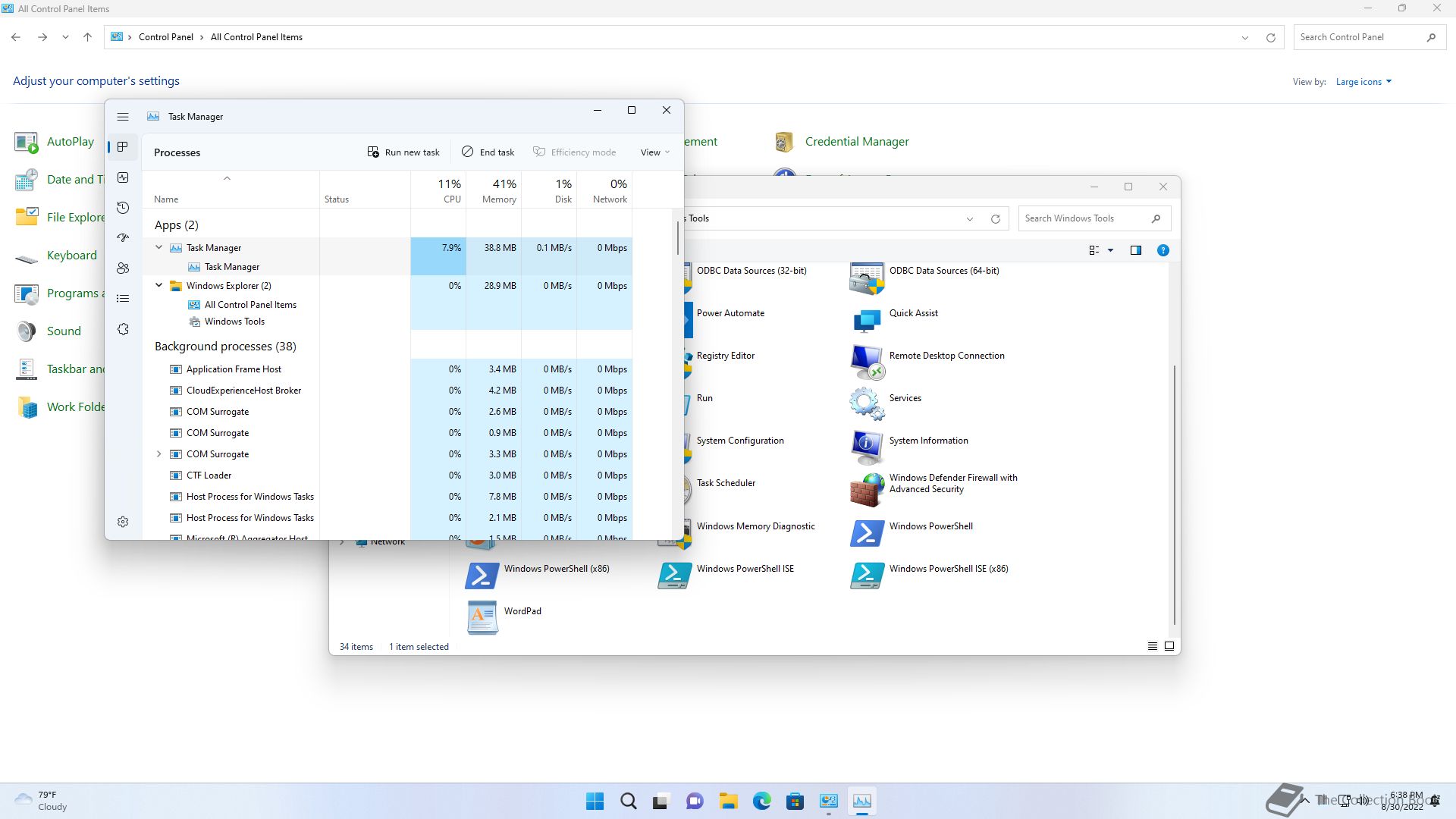Open Control Panel recent locations dropdown
This screenshot has width=1456, height=819.
(65, 37)
